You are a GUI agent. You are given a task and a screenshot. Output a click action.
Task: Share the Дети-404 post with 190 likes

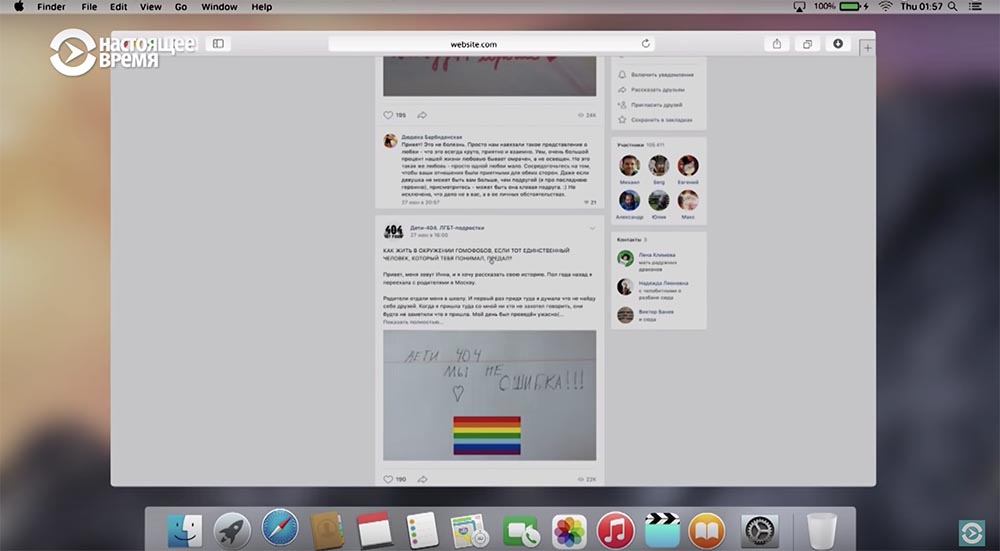(422, 479)
